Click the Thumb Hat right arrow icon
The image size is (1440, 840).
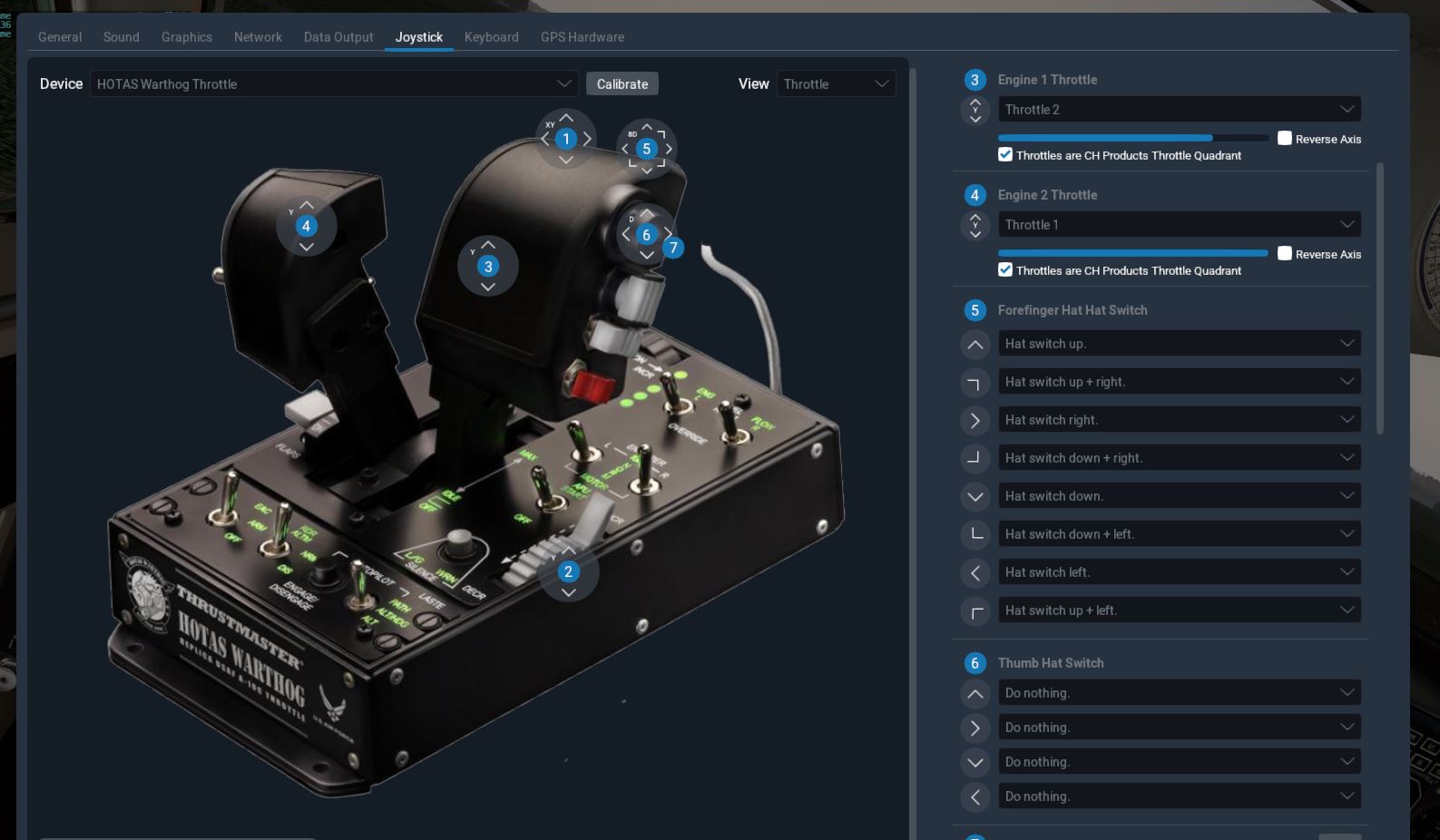(x=975, y=728)
